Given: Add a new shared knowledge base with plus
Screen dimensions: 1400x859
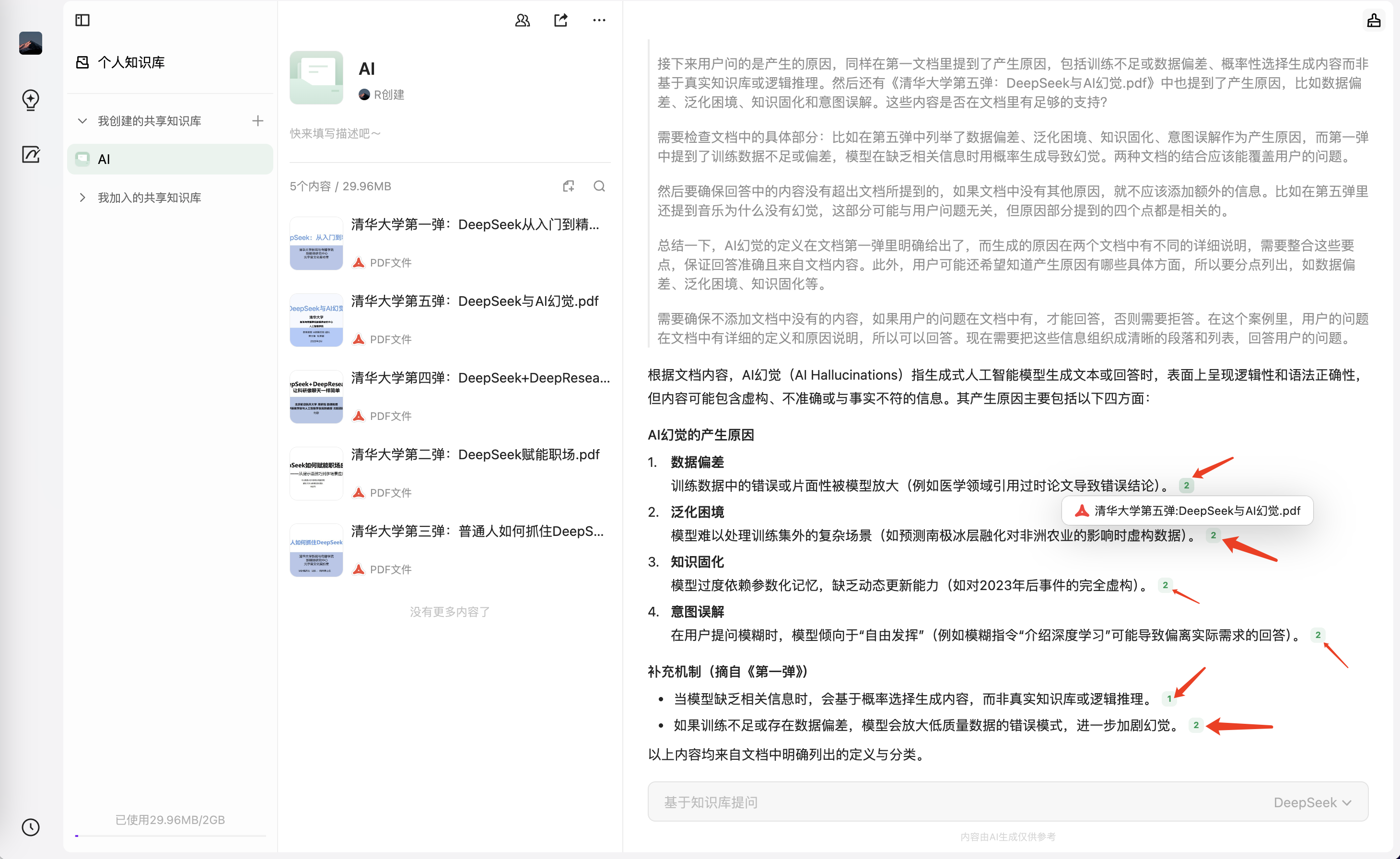Looking at the screenshot, I should click(x=258, y=121).
